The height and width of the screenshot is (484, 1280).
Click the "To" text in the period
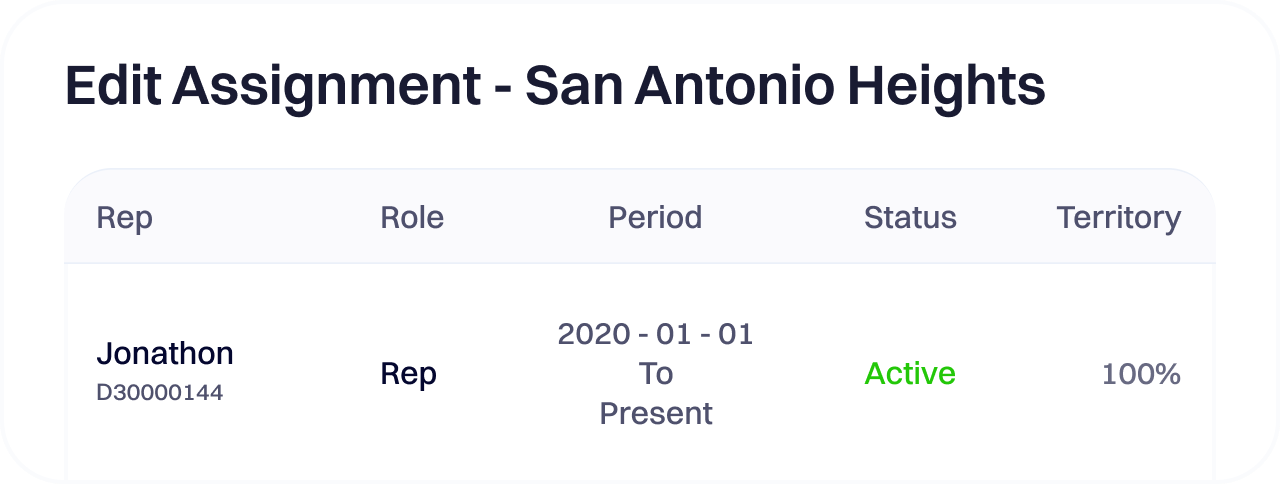[656, 374]
